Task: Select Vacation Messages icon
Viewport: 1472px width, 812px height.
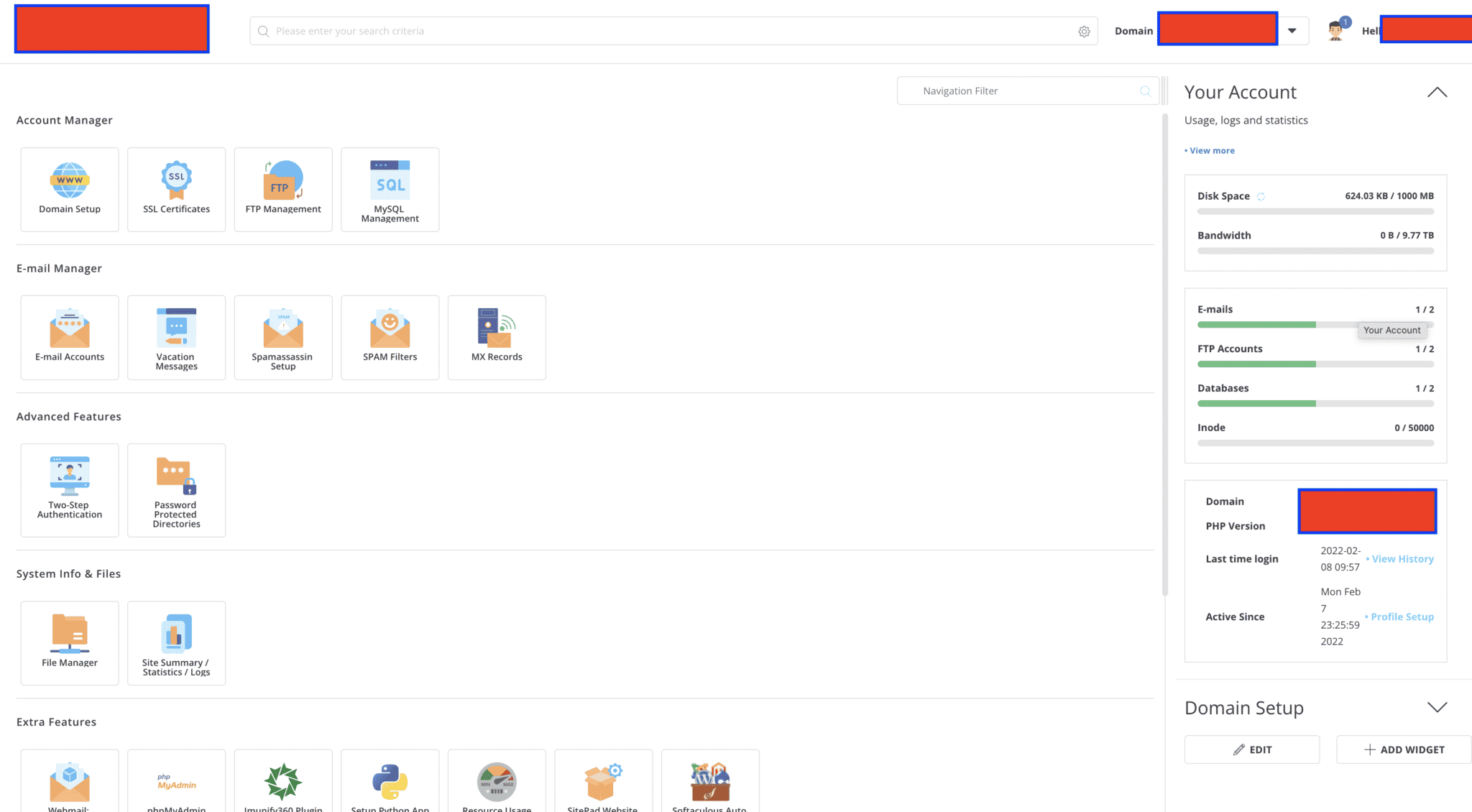Action: tap(176, 337)
